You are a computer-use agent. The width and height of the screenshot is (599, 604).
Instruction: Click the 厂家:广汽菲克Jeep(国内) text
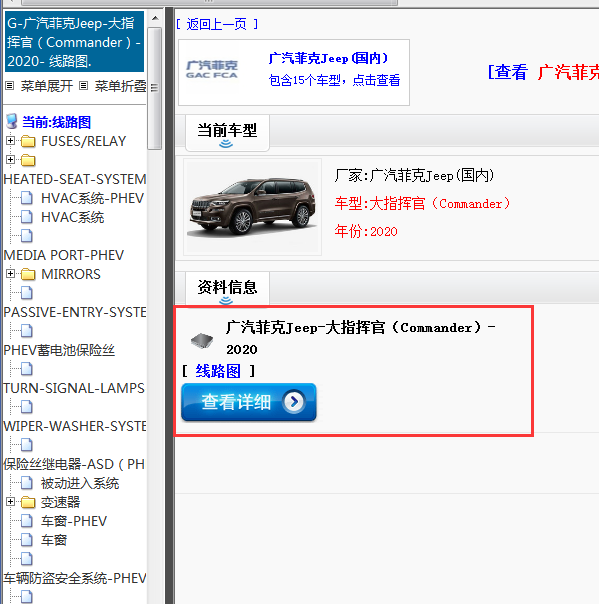[414, 176]
